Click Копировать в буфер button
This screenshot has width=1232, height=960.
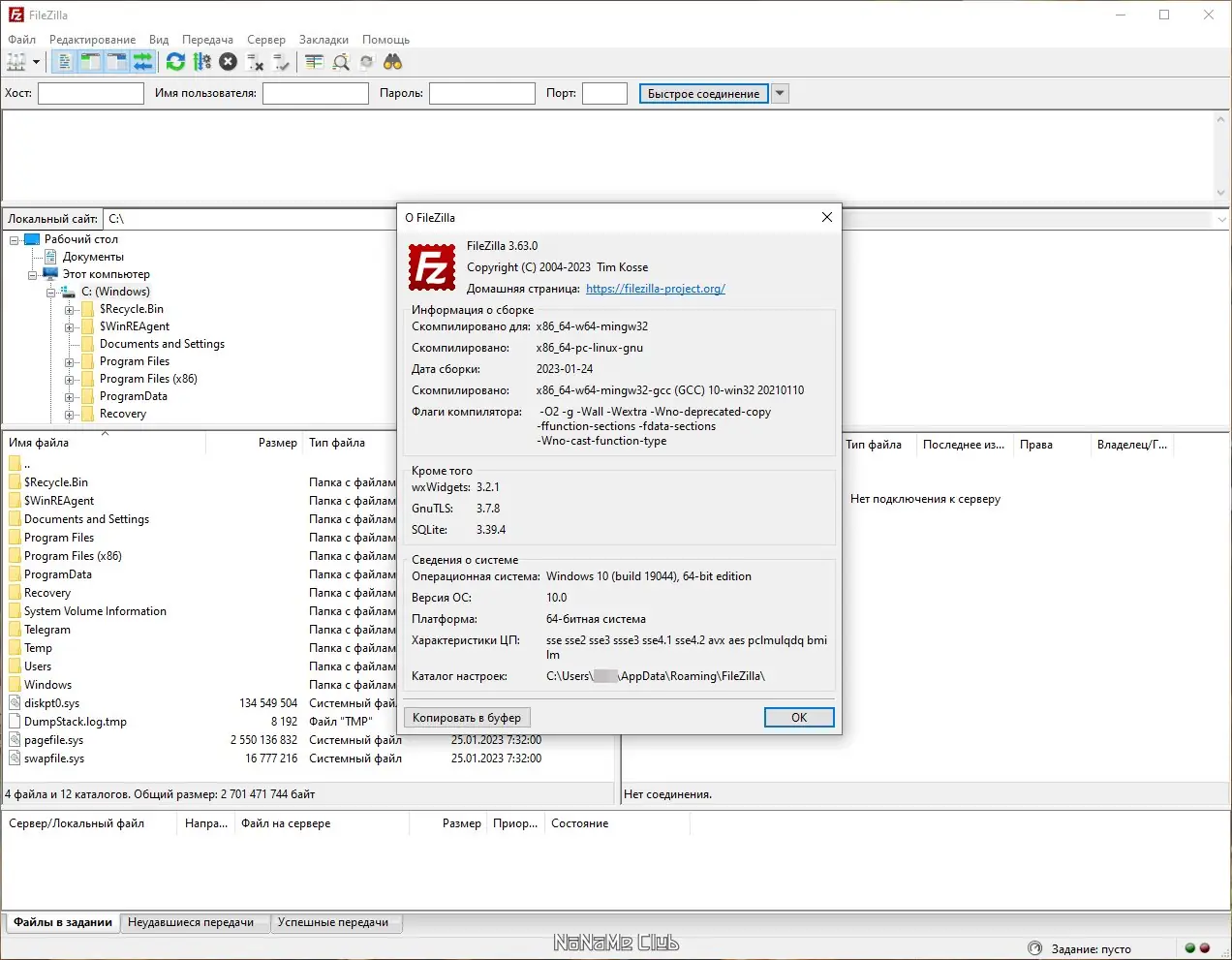pyautogui.click(x=467, y=718)
